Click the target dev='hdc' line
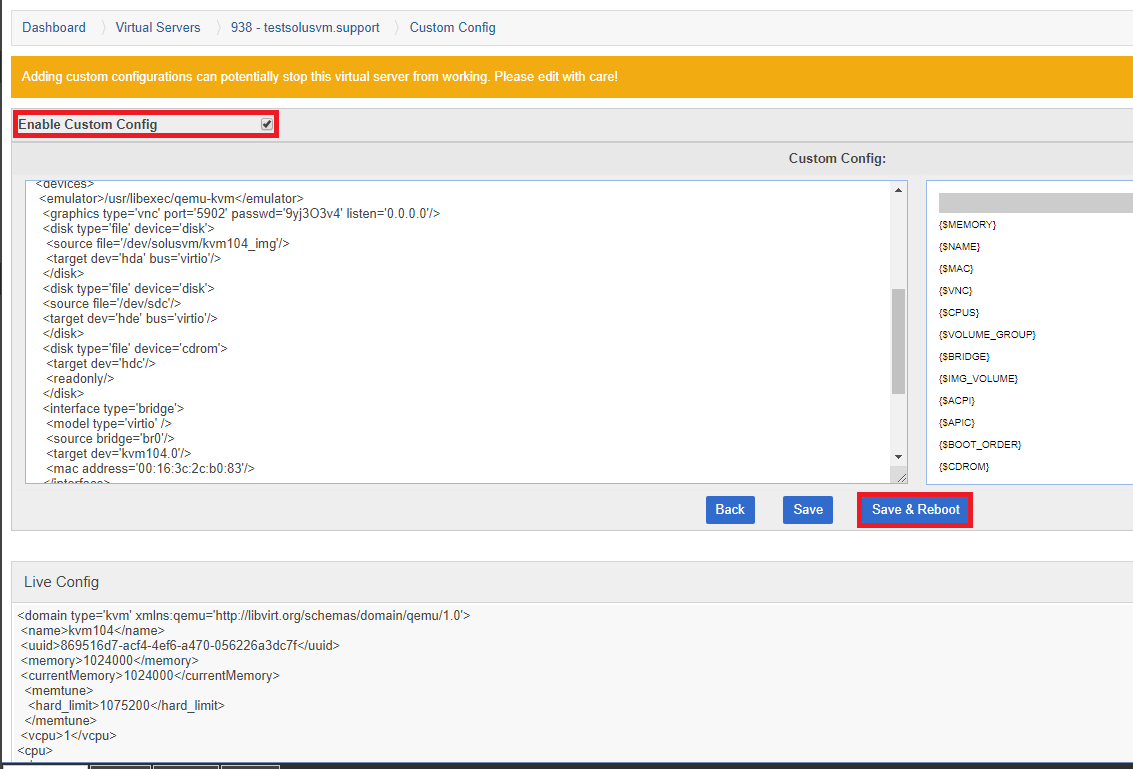This screenshot has width=1133, height=769. (x=100, y=364)
